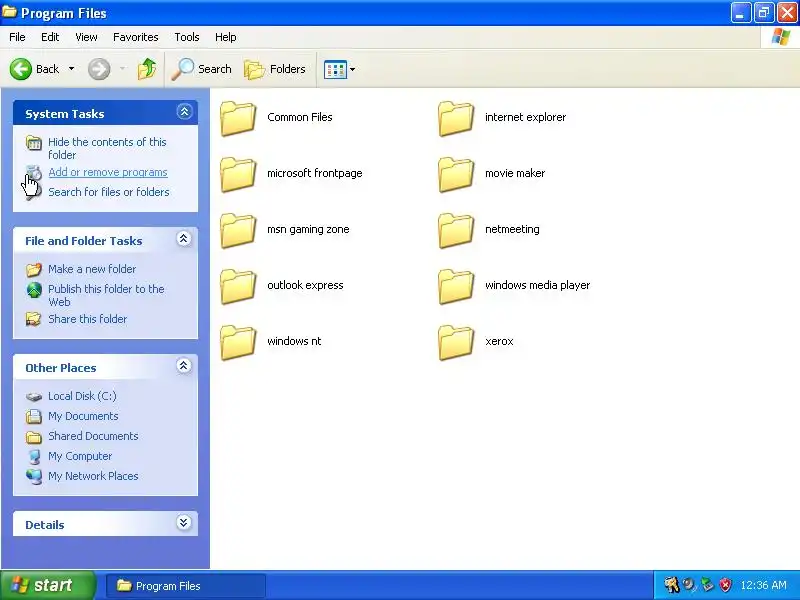Select the outlook express folder icon
Viewport: 800px width, 600px height.
(238, 287)
